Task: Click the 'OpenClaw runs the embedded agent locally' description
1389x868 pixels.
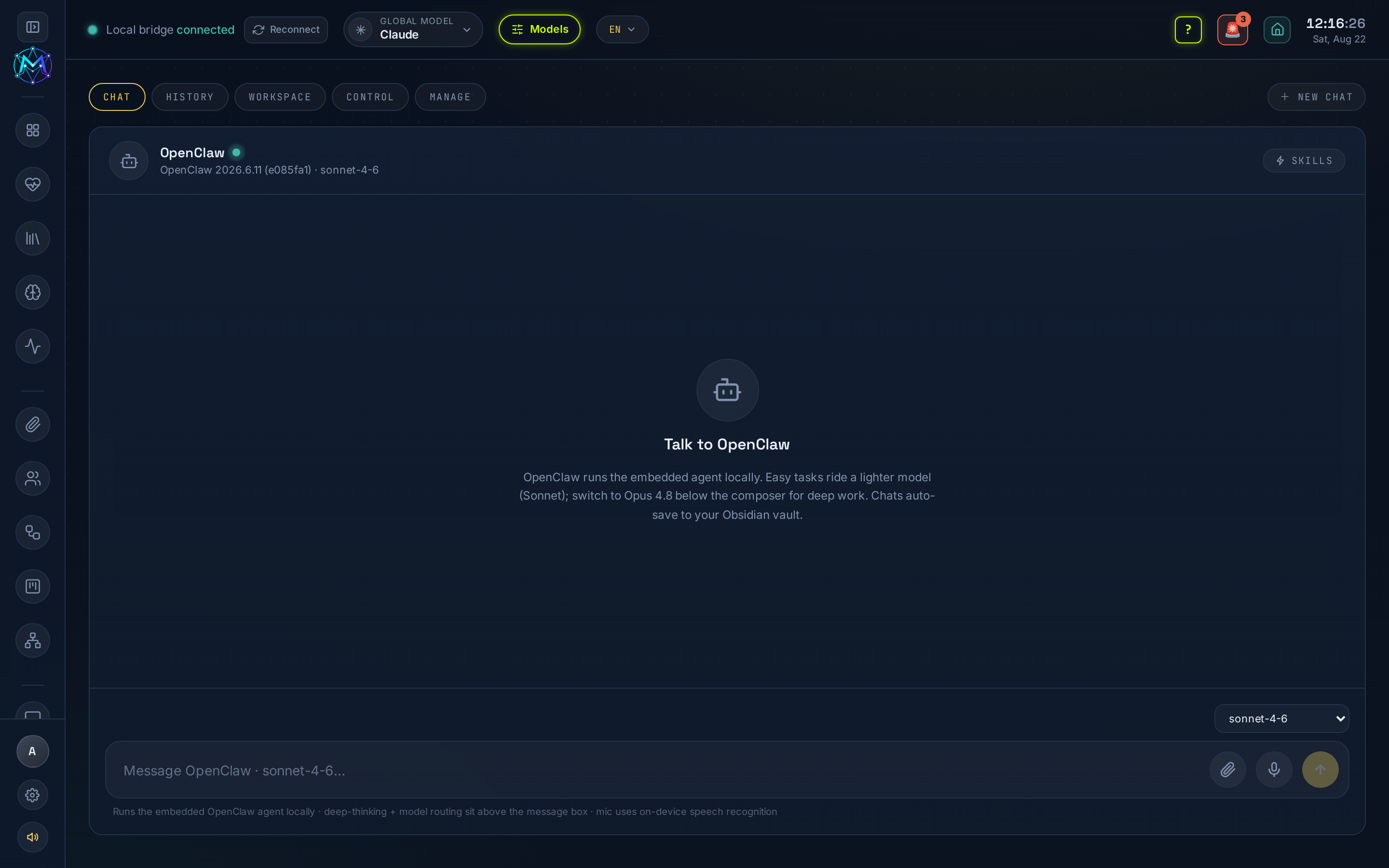Action: click(x=727, y=496)
